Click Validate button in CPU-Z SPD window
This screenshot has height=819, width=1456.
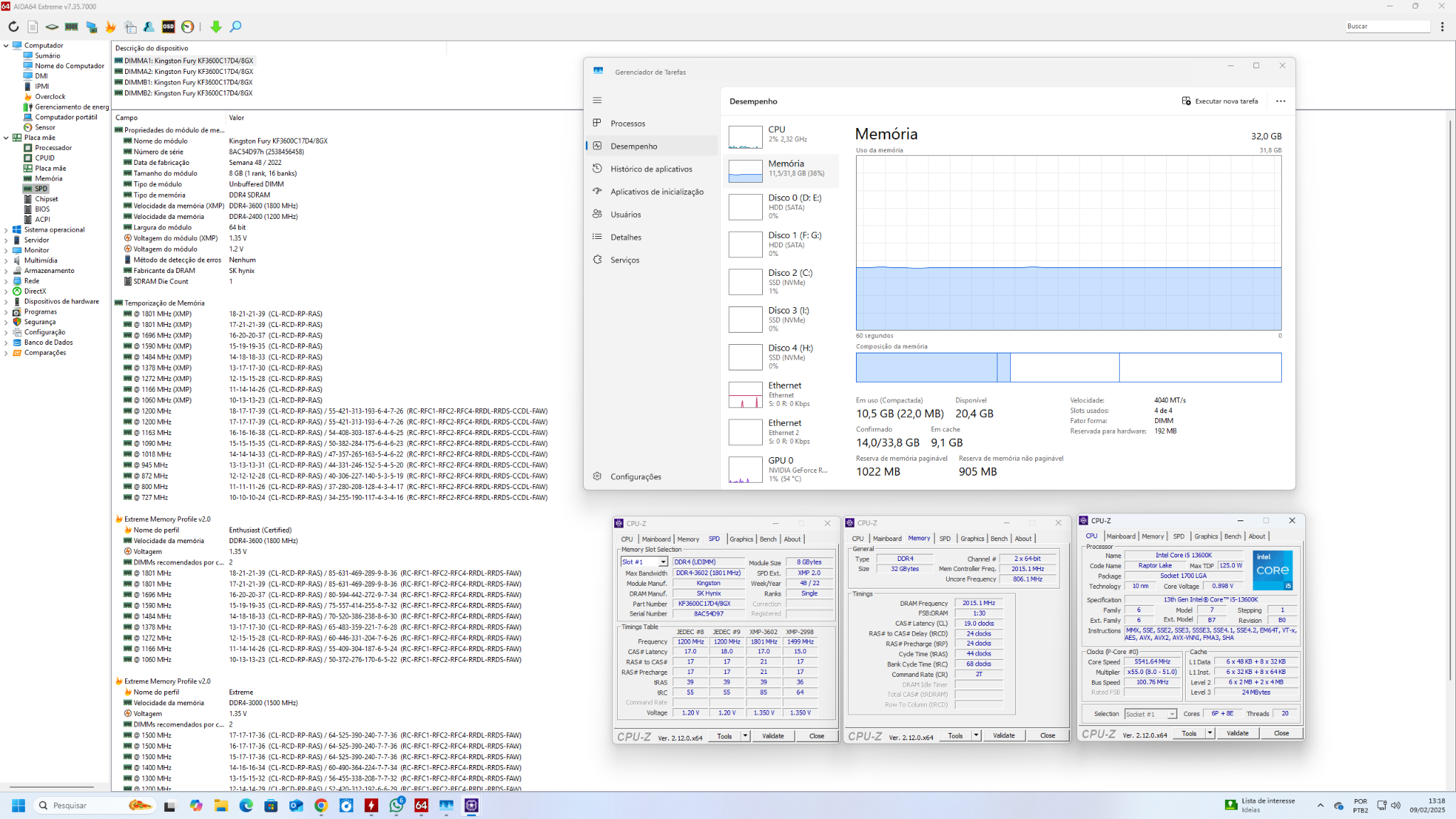(x=773, y=736)
